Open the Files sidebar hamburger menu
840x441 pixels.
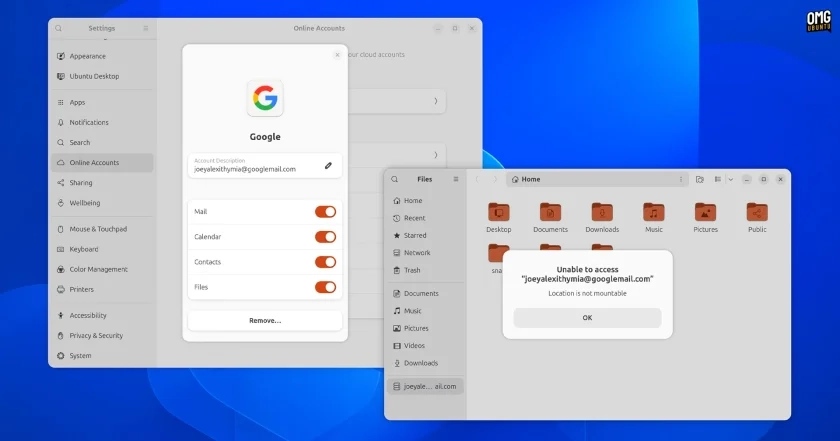click(x=456, y=180)
